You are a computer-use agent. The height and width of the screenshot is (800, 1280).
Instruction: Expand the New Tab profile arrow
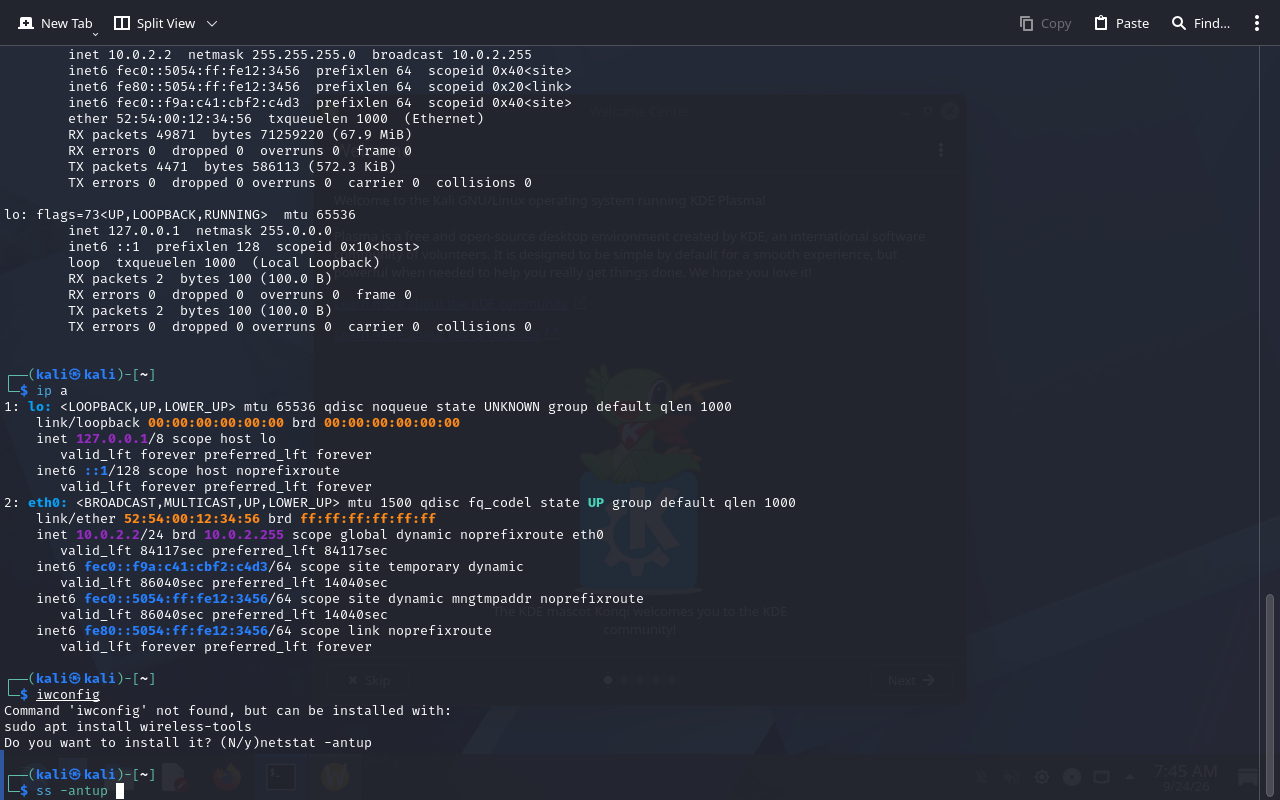coord(95,33)
